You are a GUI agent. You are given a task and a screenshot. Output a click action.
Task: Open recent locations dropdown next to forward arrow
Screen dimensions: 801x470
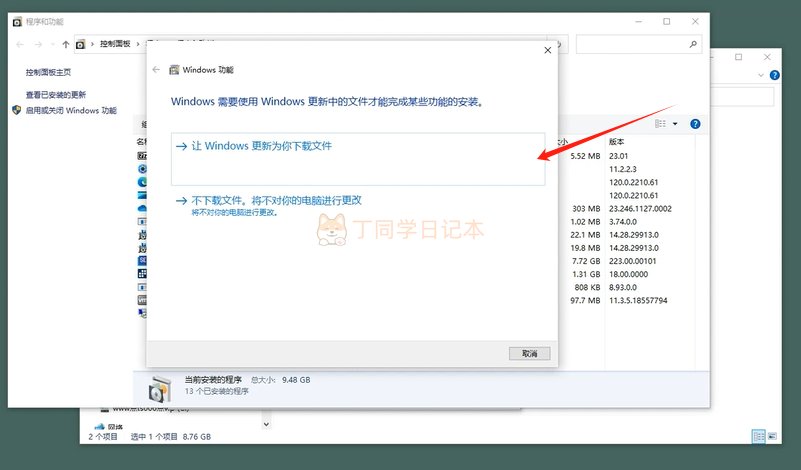pyautogui.click(x=53, y=44)
